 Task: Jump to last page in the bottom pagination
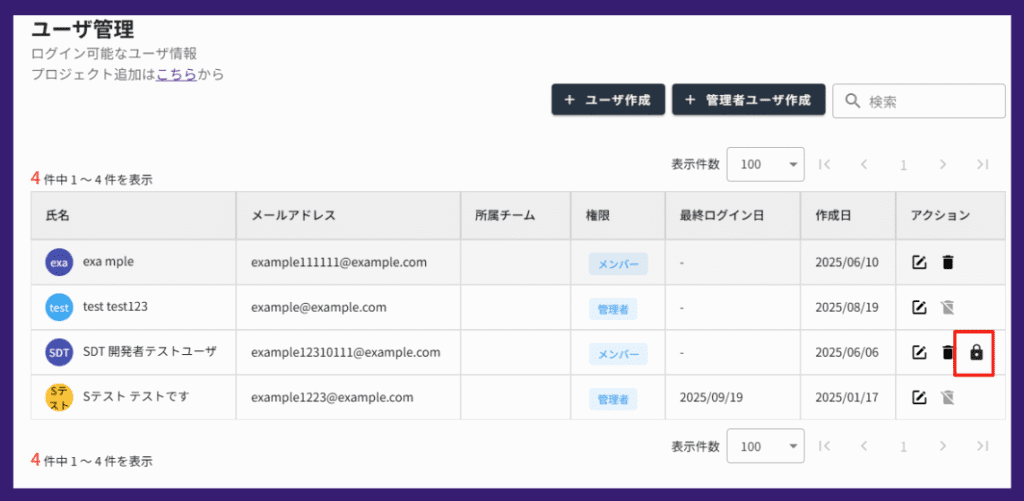coord(982,446)
